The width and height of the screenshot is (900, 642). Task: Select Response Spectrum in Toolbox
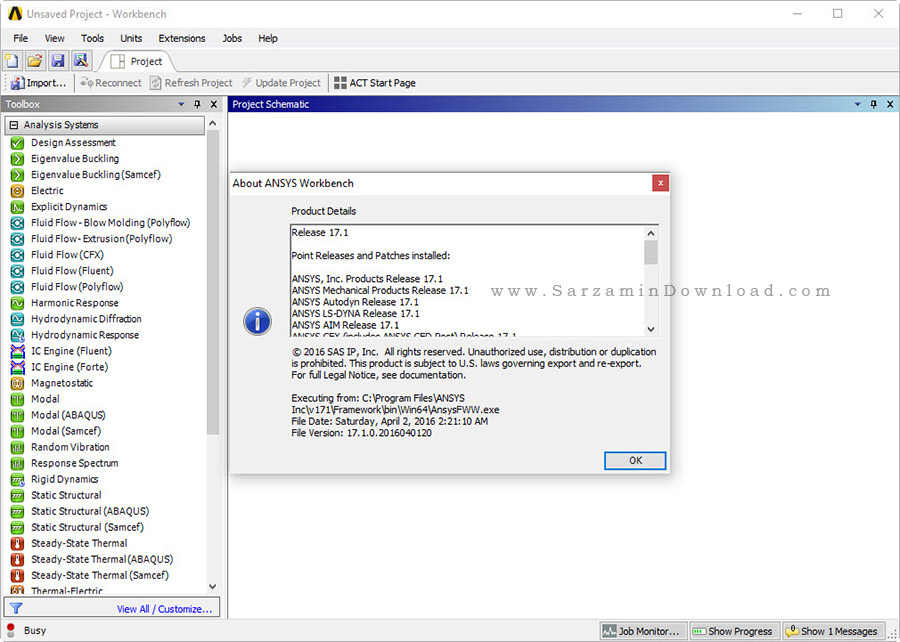point(75,463)
